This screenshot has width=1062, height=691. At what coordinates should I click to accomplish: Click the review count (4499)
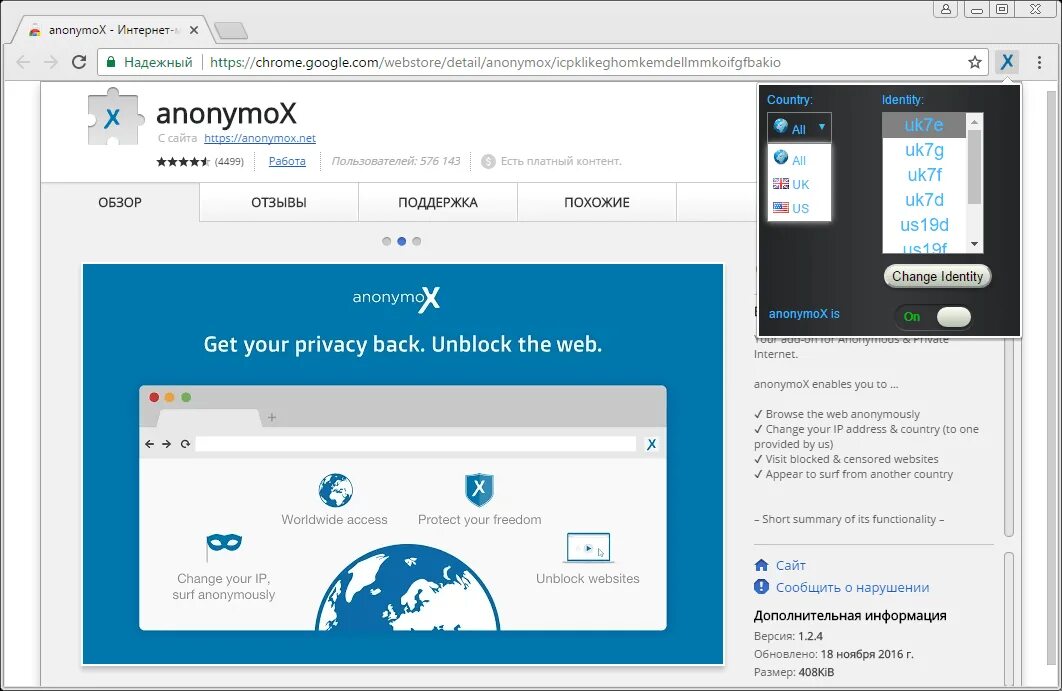[x=229, y=161]
